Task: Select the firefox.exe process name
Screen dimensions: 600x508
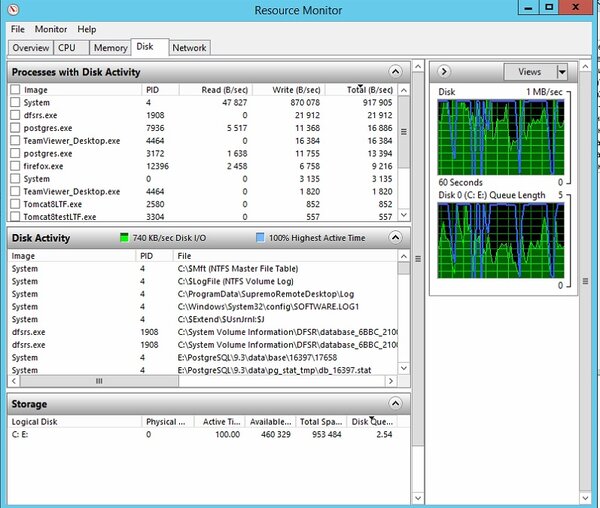Action: coord(43,166)
